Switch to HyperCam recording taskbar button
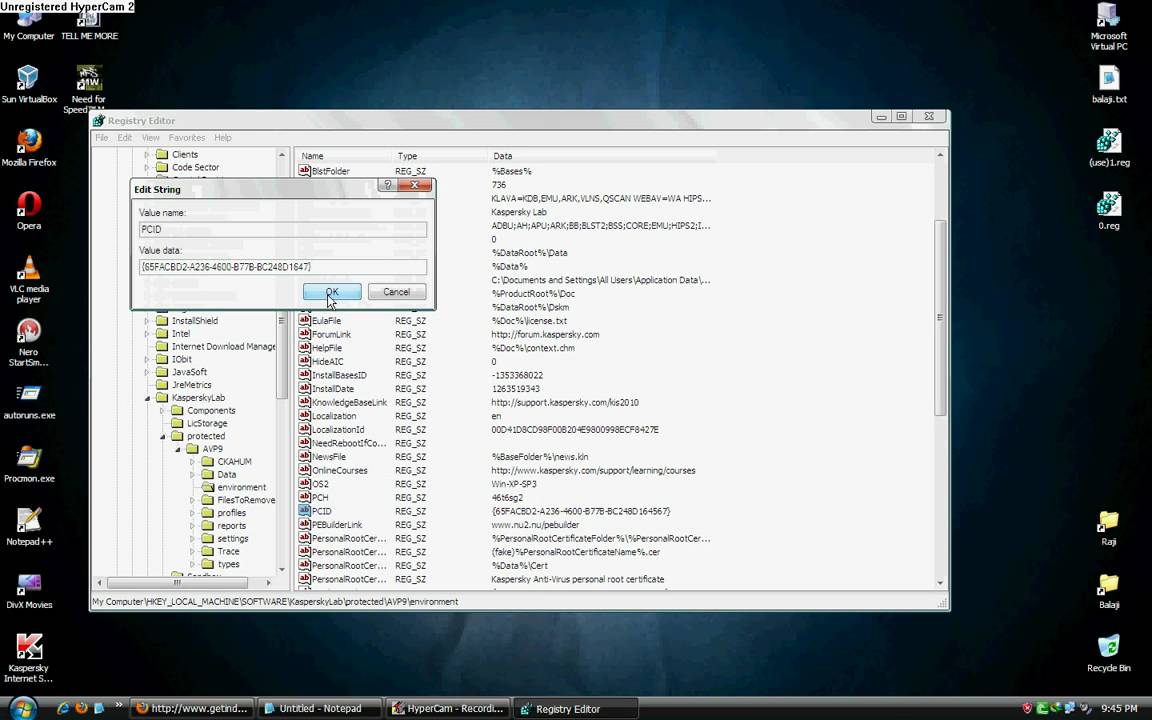1152x720 pixels. pos(448,708)
